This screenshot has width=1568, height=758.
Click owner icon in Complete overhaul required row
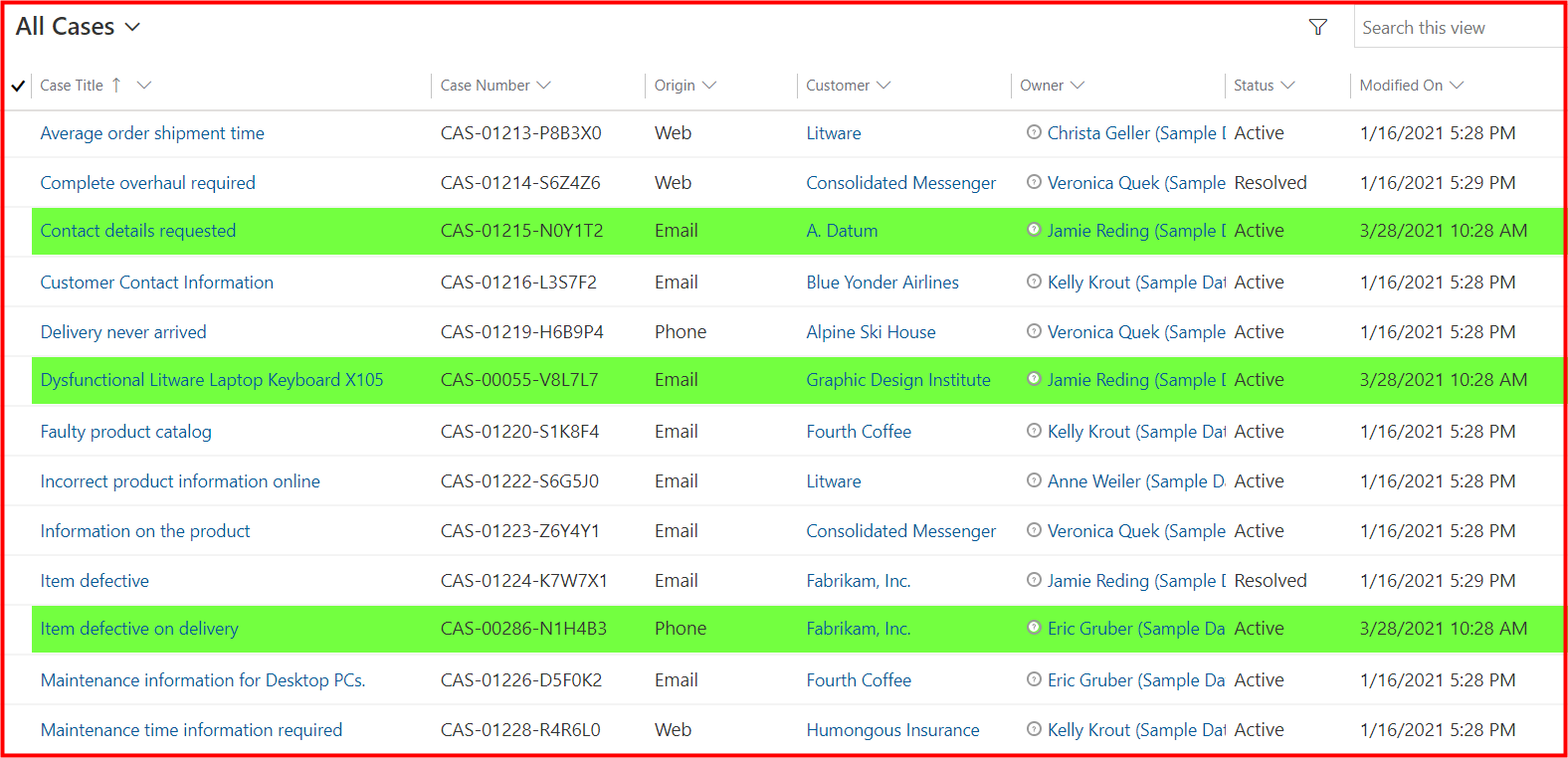coord(1034,181)
